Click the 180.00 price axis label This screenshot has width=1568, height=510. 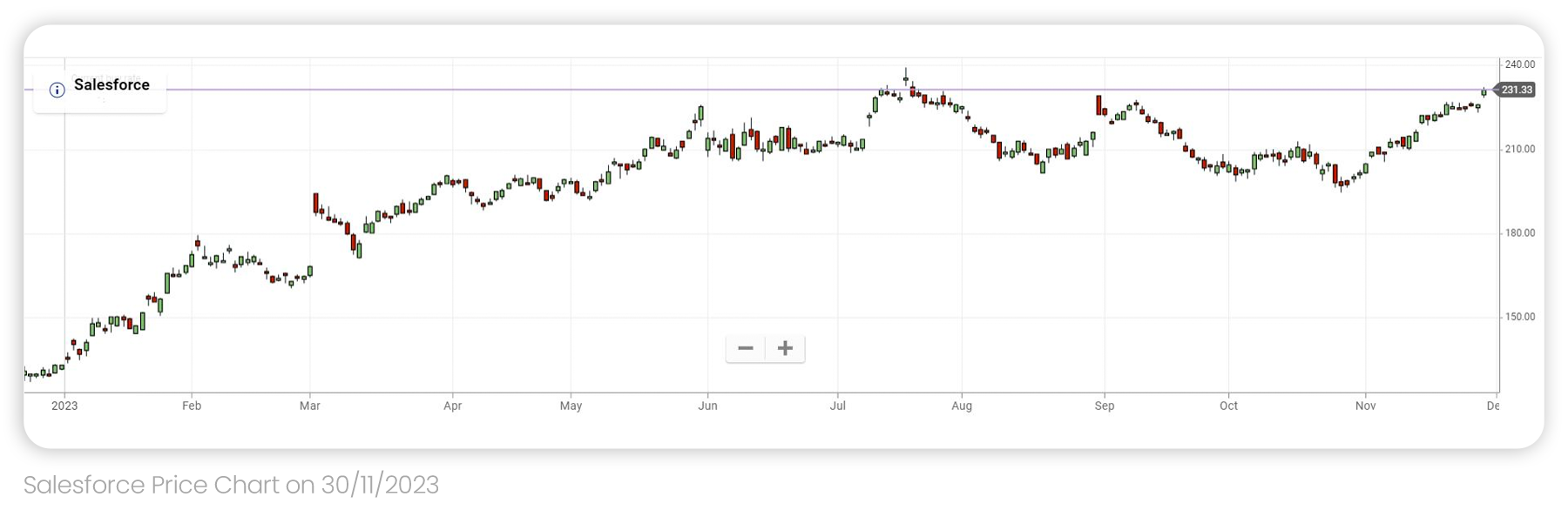[x=1520, y=232]
